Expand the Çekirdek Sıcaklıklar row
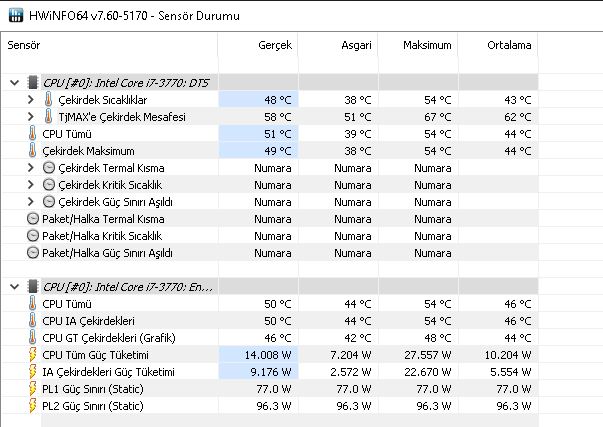Image resolution: width=603 pixels, height=427 pixels. (x=31, y=100)
